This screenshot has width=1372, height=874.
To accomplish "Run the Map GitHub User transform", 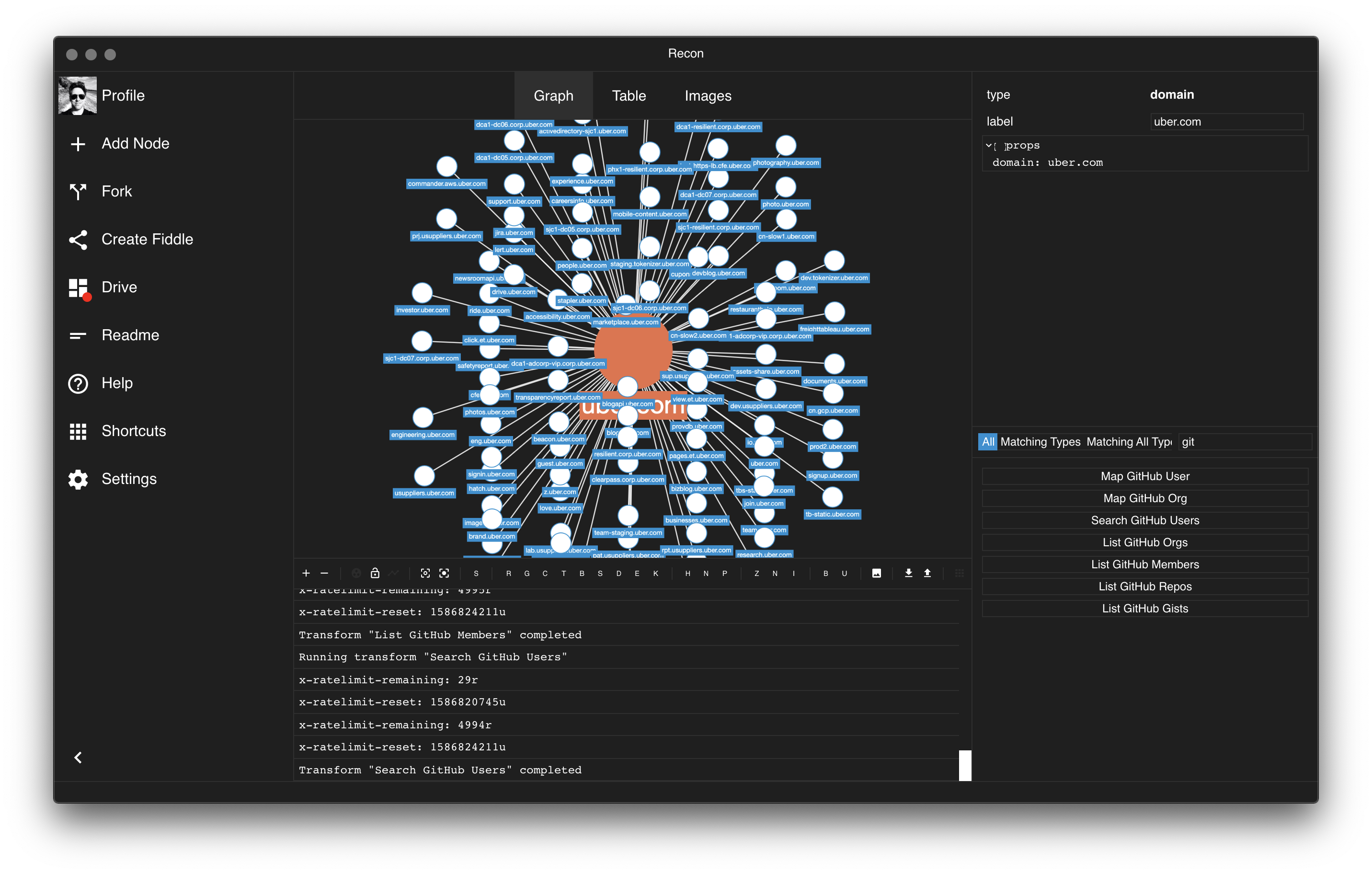I will (x=1144, y=476).
